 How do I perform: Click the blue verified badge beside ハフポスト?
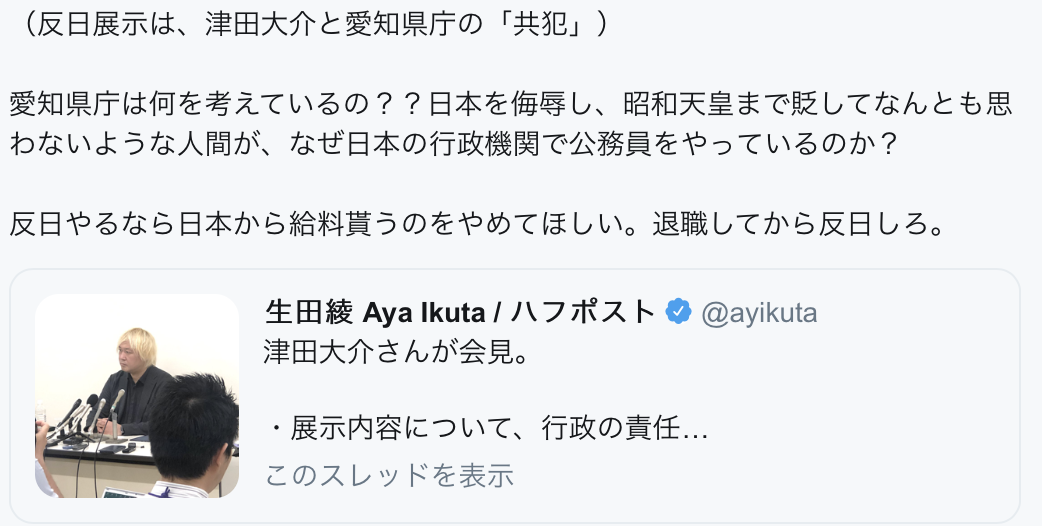tap(679, 312)
